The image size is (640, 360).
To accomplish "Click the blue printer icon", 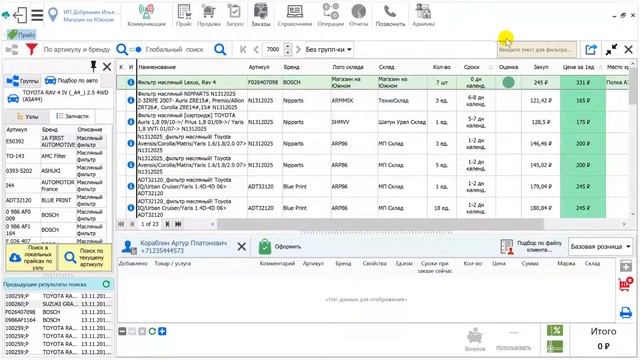I will [626, 312].
